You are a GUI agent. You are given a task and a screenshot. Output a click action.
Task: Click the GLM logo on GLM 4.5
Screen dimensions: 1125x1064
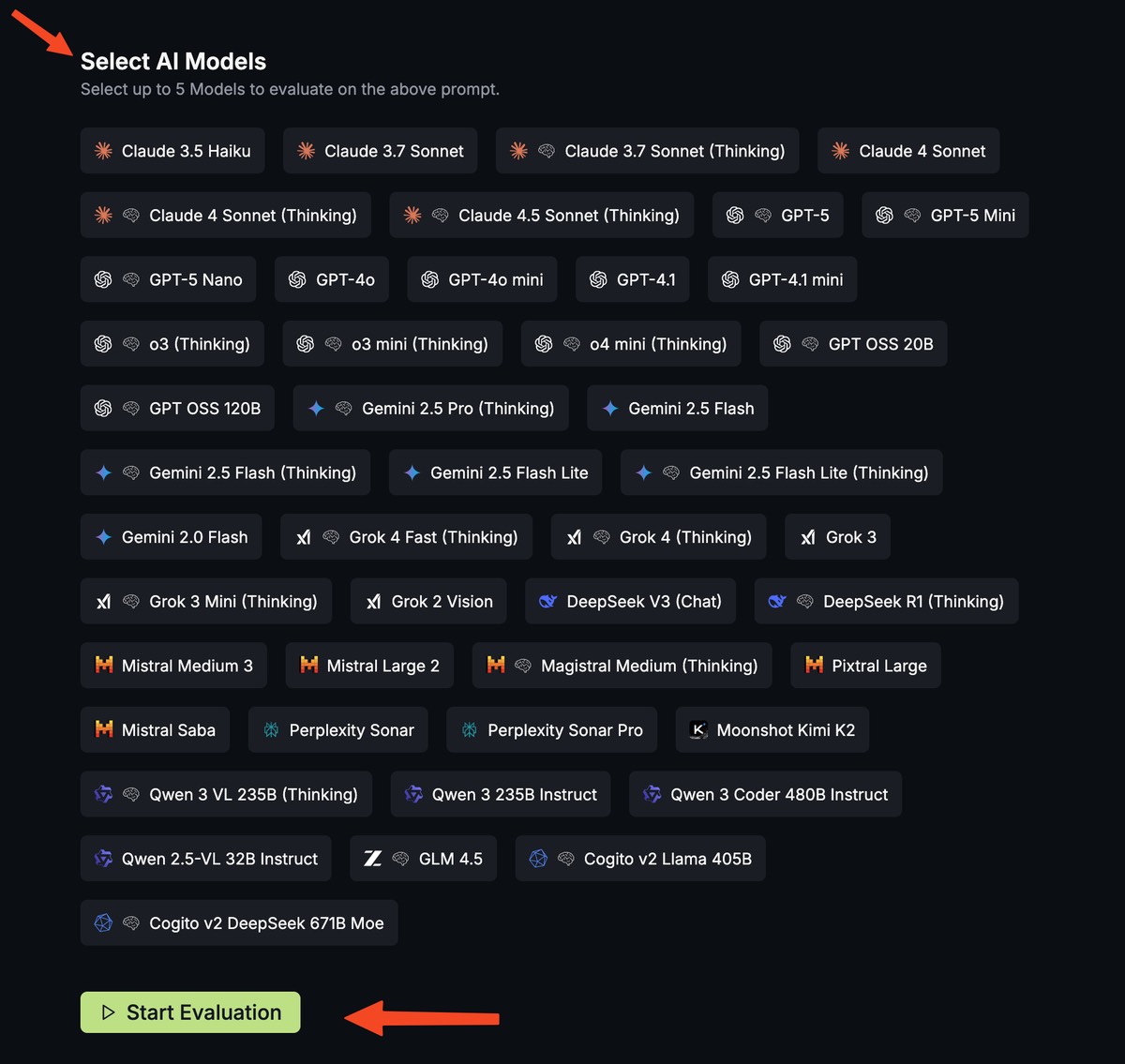[374, 858]
